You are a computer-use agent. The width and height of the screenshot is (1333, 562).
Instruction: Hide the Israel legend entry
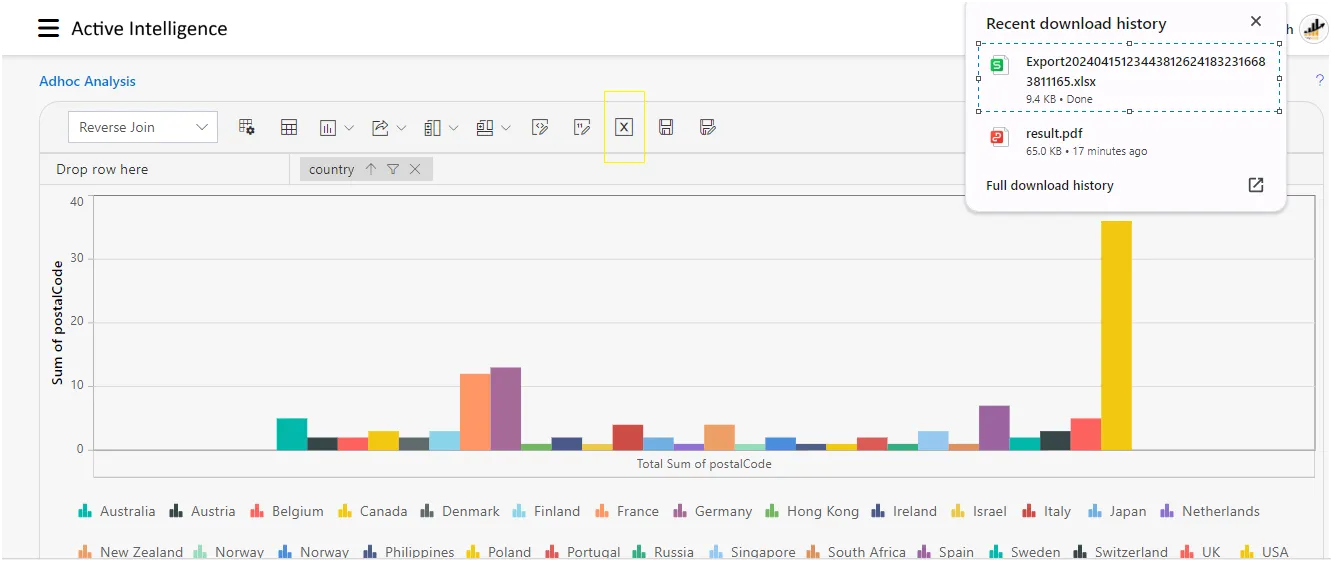(x=979, y=511)
